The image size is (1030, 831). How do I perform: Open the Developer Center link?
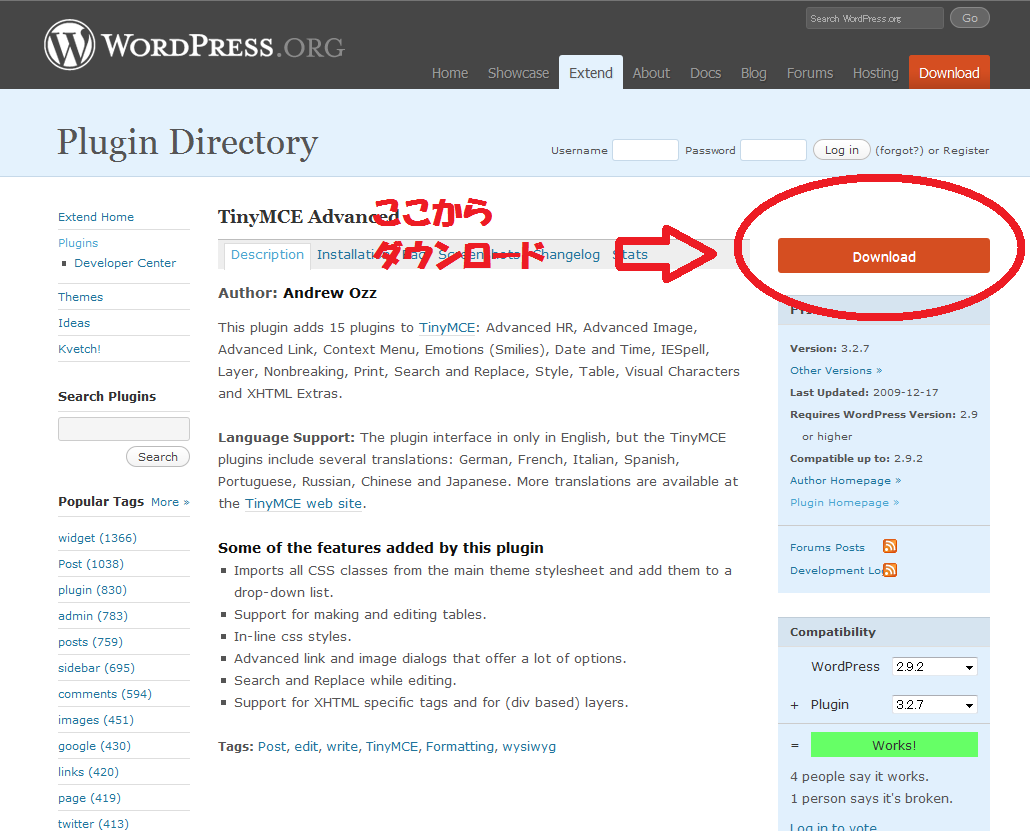tap(125, 263)
